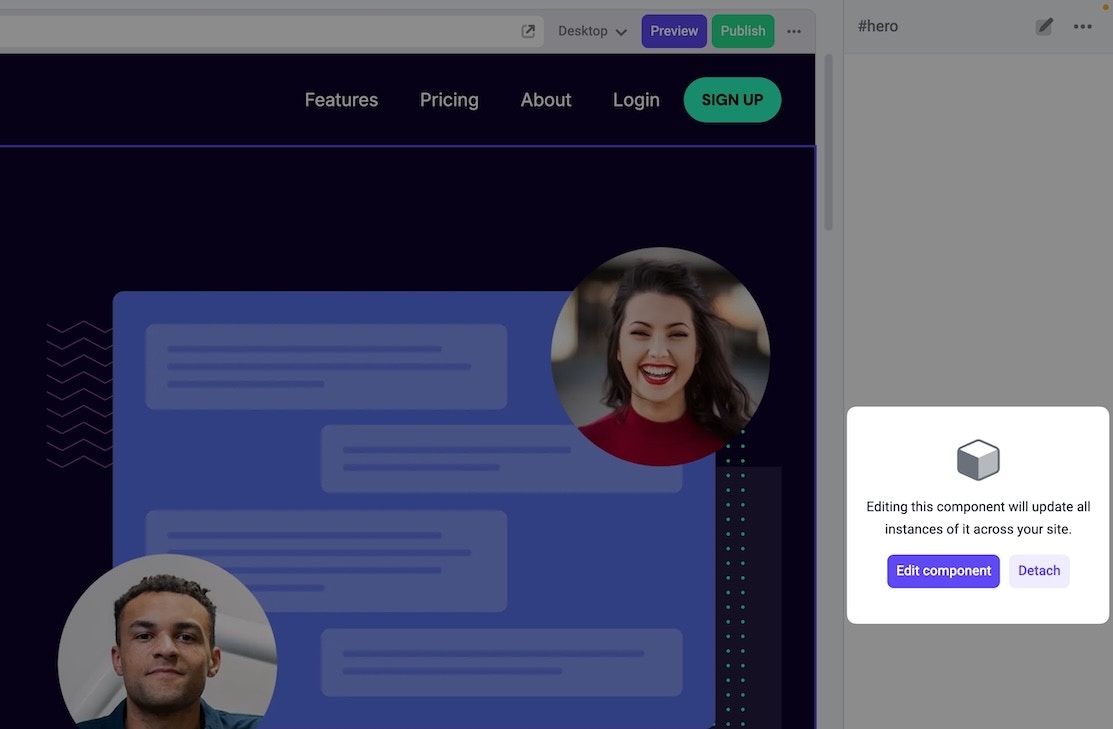This screenshot has height=729, width=1113.
Task: Click the Login link
Action: click(636, 100)
